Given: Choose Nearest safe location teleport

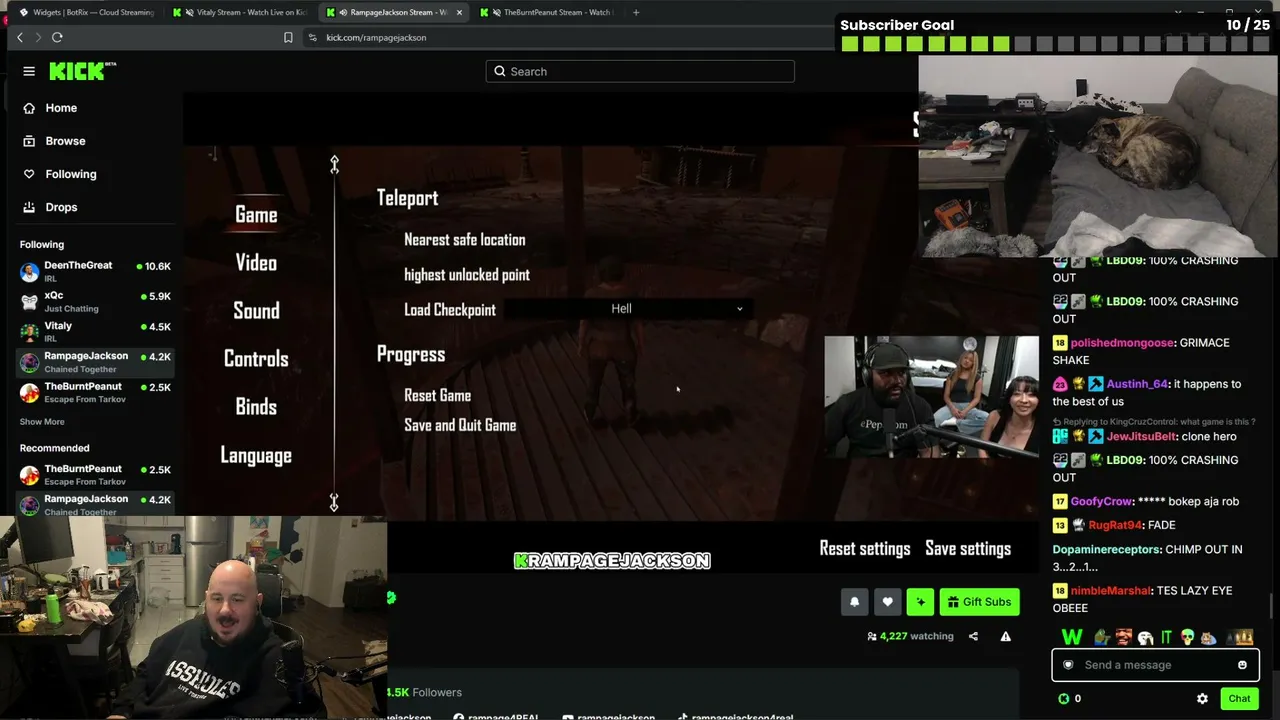Looking at the screenshot, I should coord(464,240).
